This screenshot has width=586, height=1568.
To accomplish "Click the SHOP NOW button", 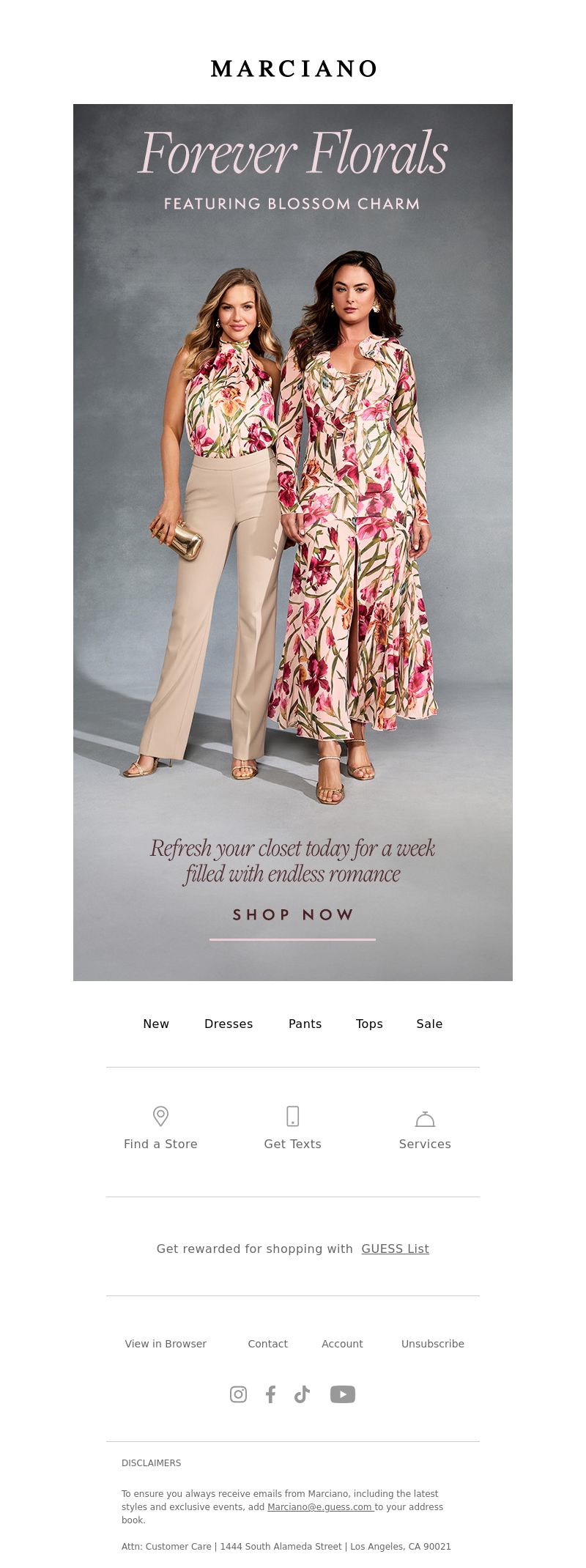I will (292, 915).
